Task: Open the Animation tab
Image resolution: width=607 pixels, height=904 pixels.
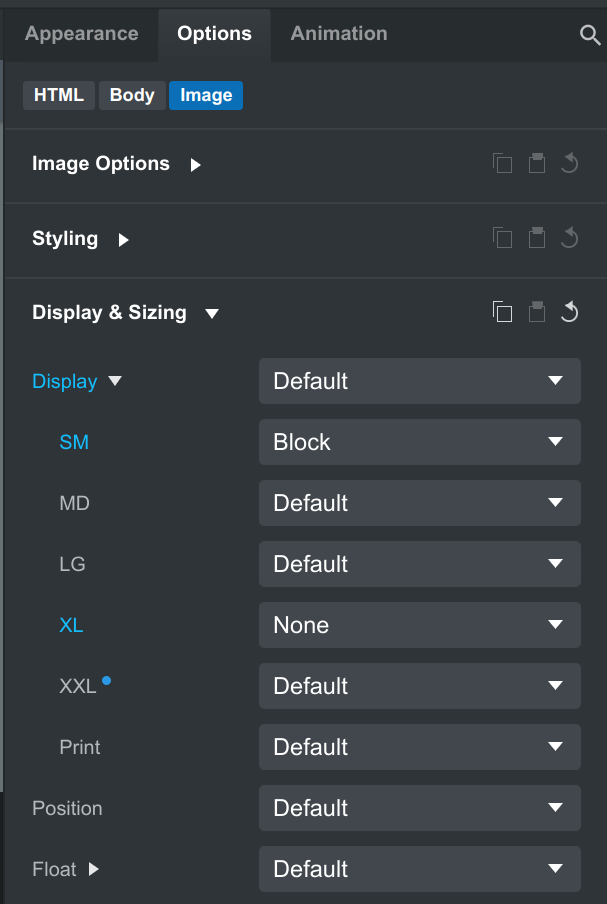Action: pyautogui.click(x=338, y=33)
